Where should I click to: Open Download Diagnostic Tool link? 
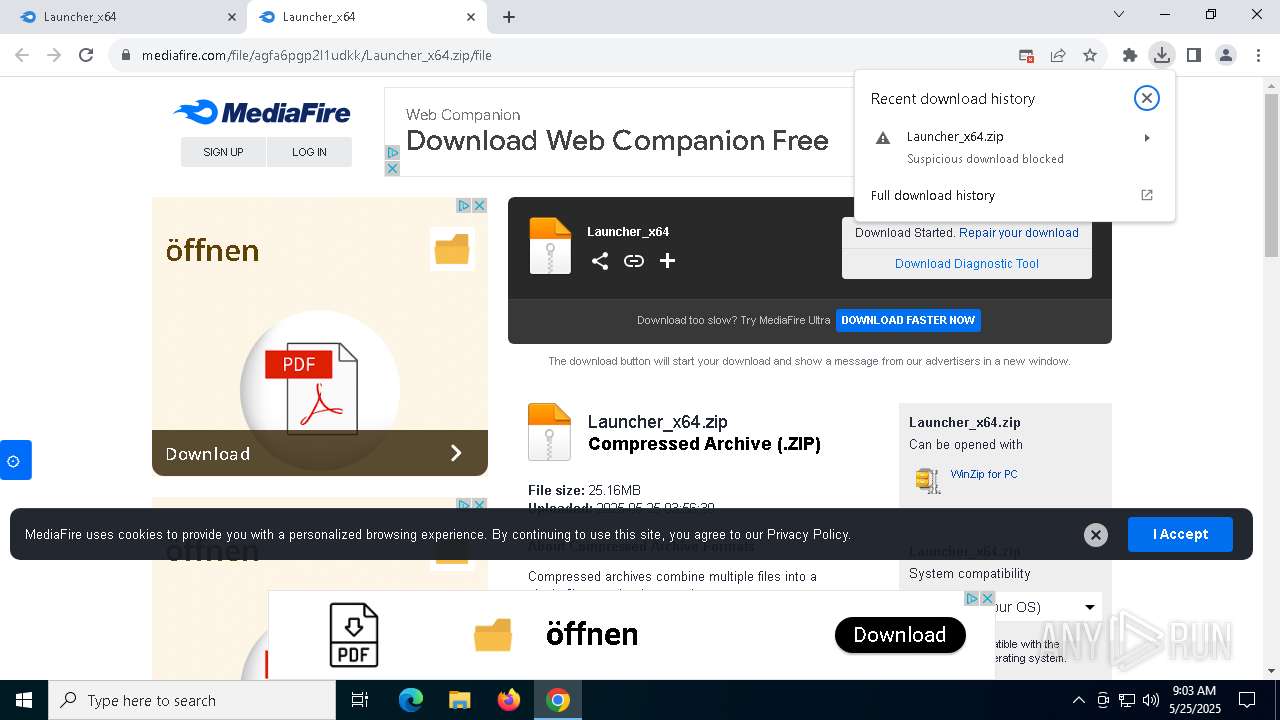coord(967,264)
